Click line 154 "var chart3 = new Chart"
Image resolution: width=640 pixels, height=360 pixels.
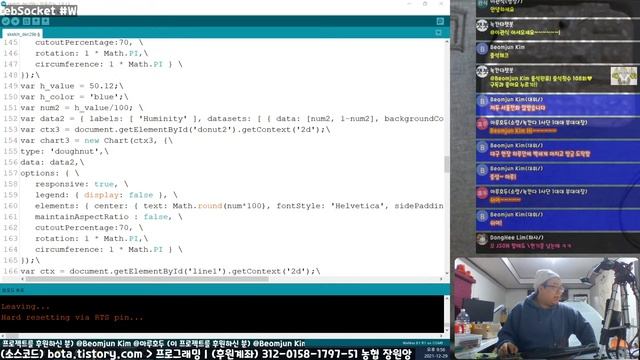point(96,140)
